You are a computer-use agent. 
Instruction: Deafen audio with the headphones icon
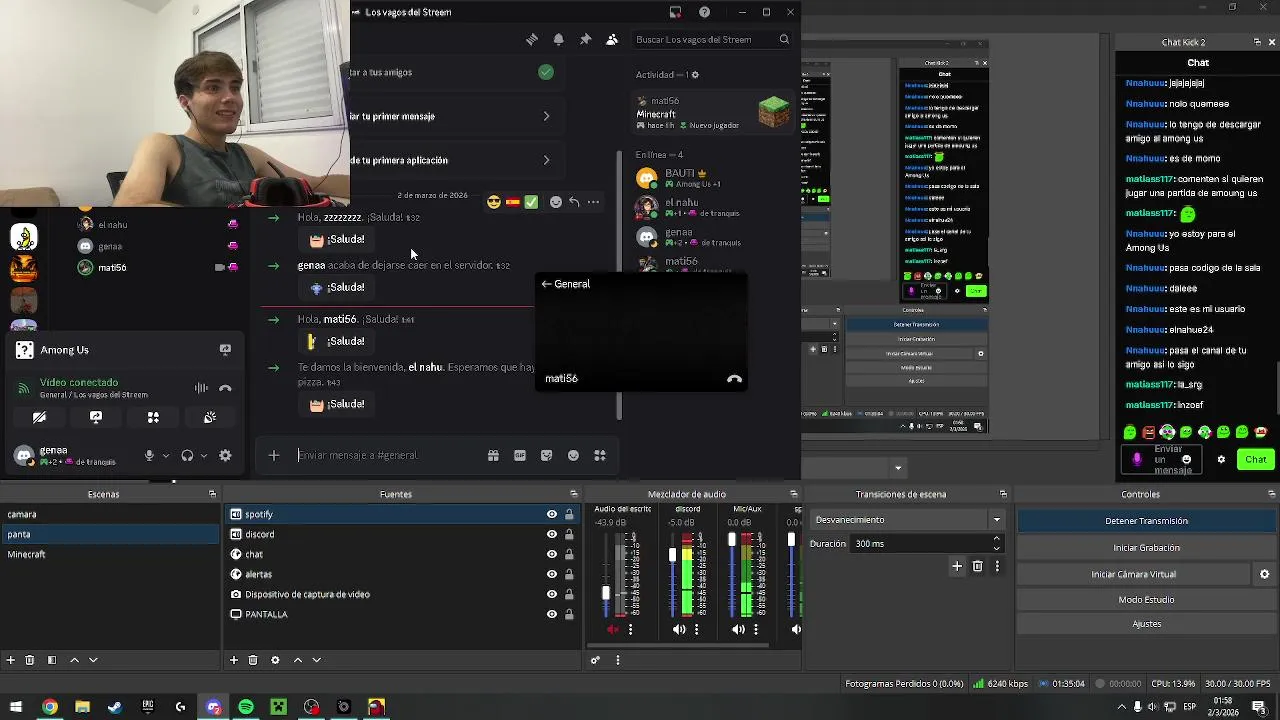[187, 455]
